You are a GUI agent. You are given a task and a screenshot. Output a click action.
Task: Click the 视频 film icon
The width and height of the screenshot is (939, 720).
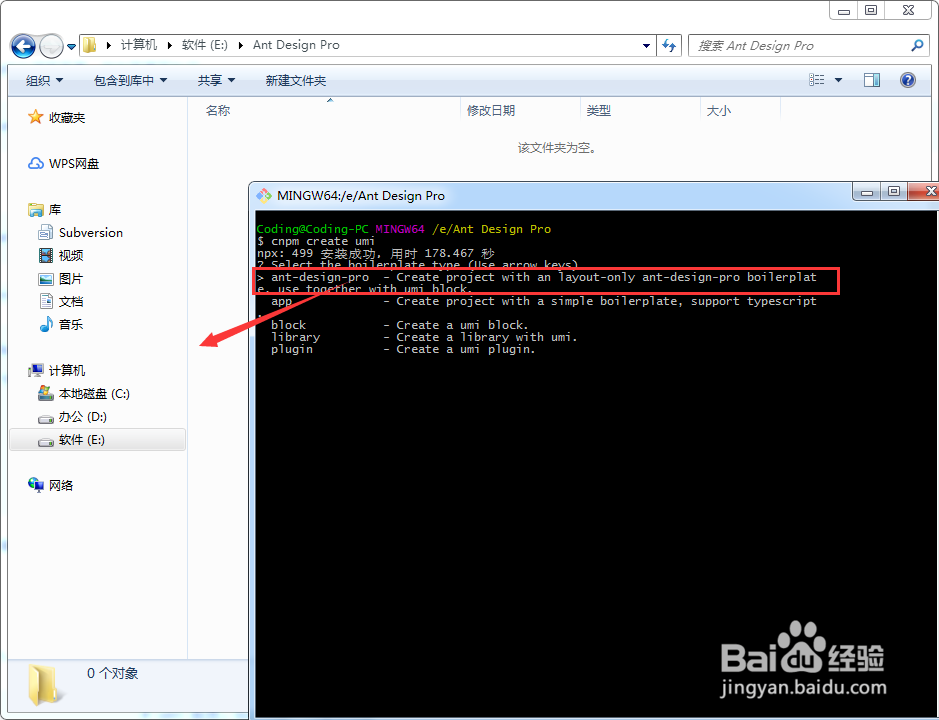[46, 255]
